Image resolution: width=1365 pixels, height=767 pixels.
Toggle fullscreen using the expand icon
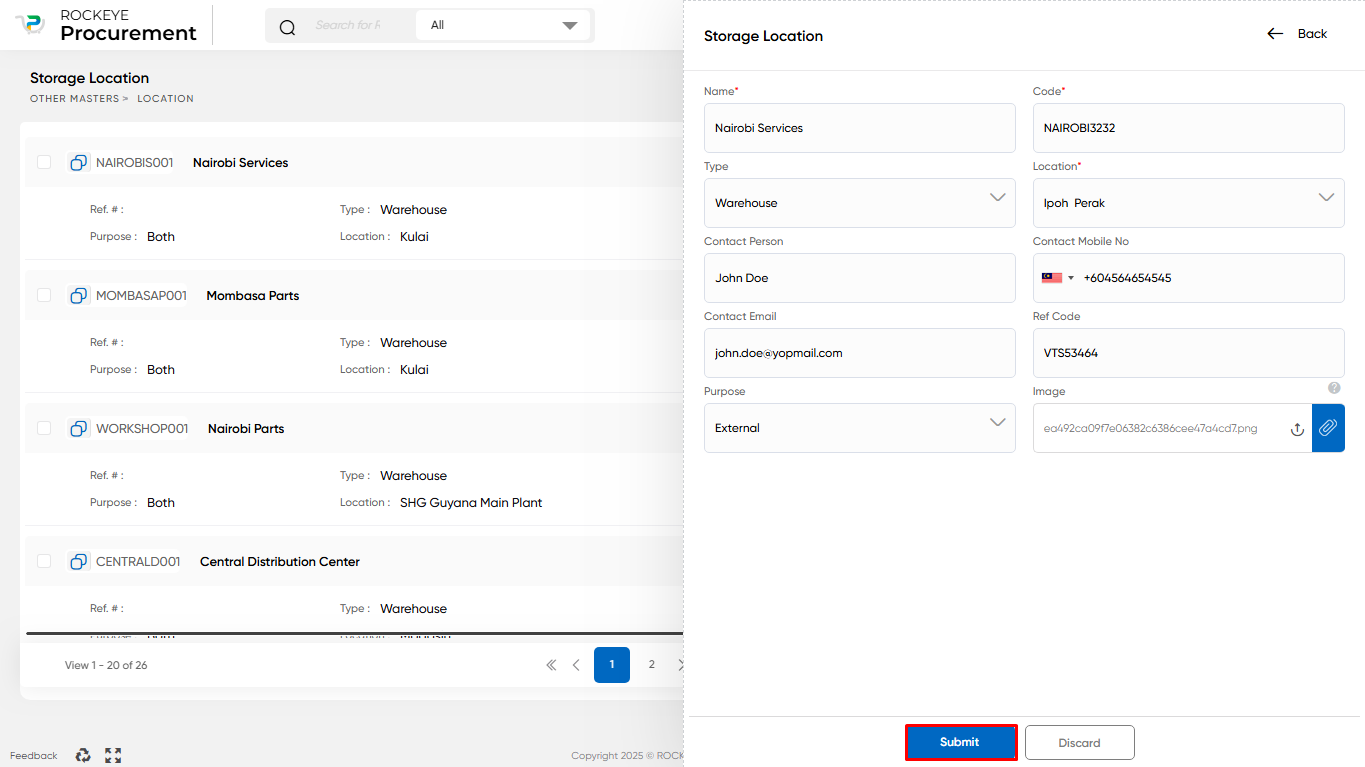point(113,755)
